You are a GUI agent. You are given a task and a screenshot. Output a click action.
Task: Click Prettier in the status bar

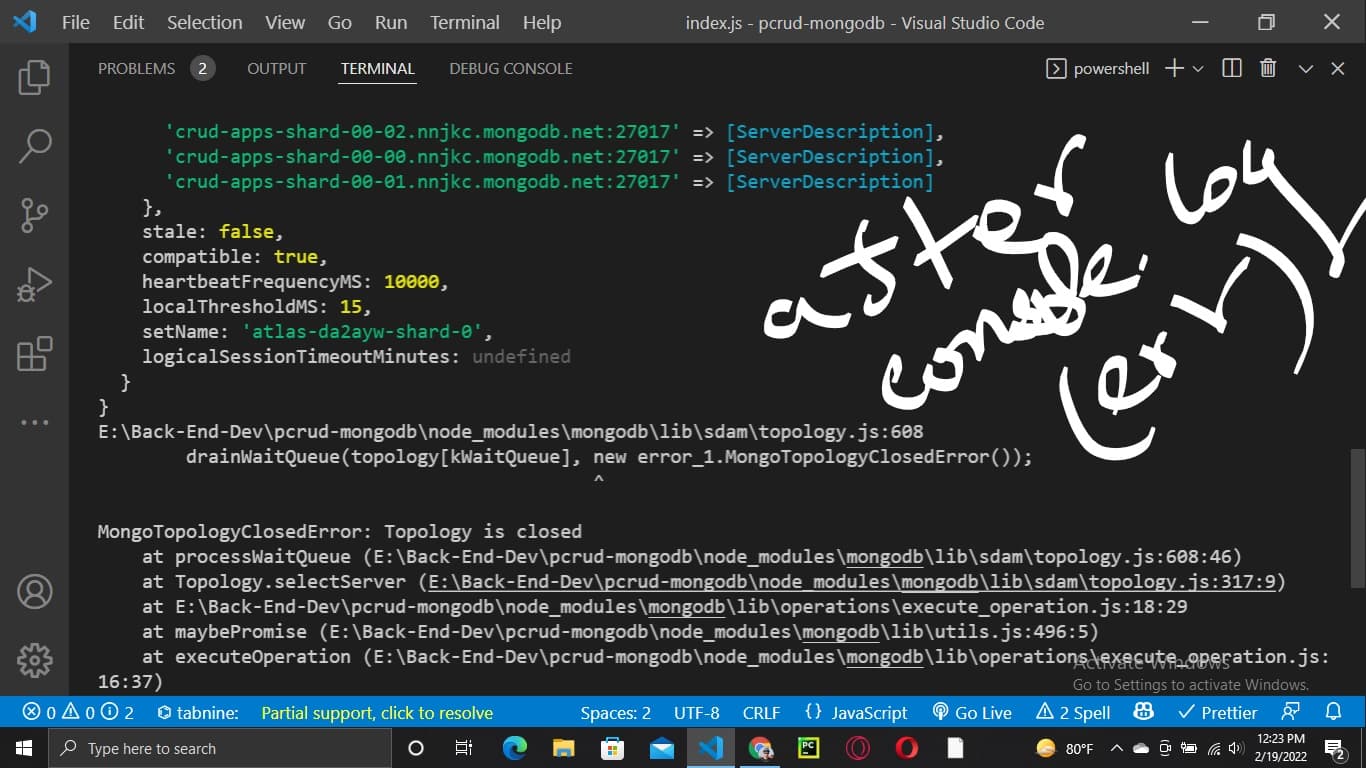pos(1217,713)
